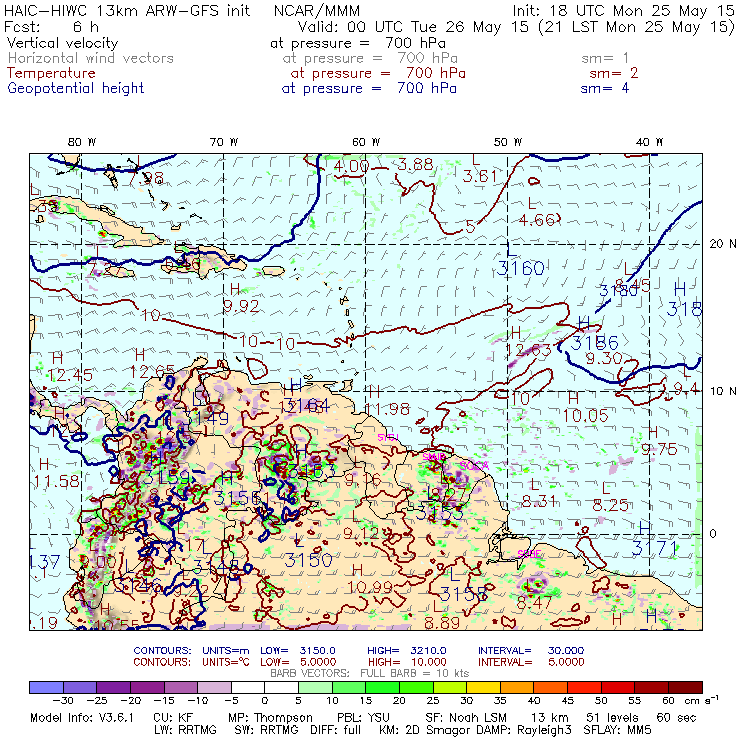Click the color swatch between 15 and 20
Screen dimensions: 740x740
click(382, 687)
